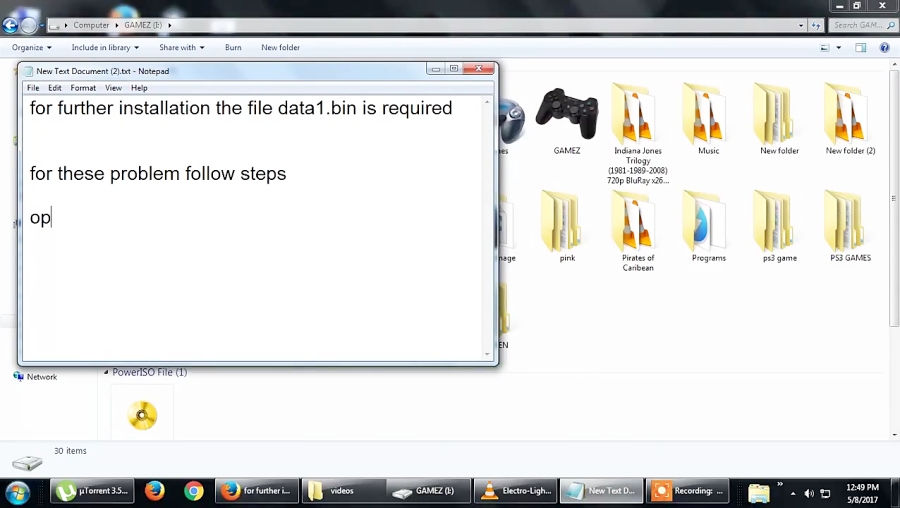Click Computer in the address breadcrumb
Viewport: 900px width, 508px height.
tap(91, 25)
